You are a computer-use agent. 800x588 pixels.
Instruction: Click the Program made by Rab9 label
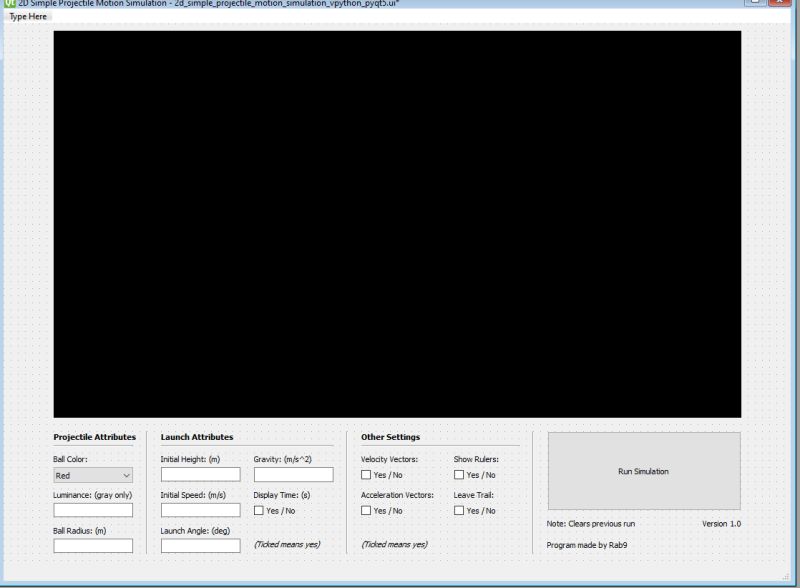[586, 544]
